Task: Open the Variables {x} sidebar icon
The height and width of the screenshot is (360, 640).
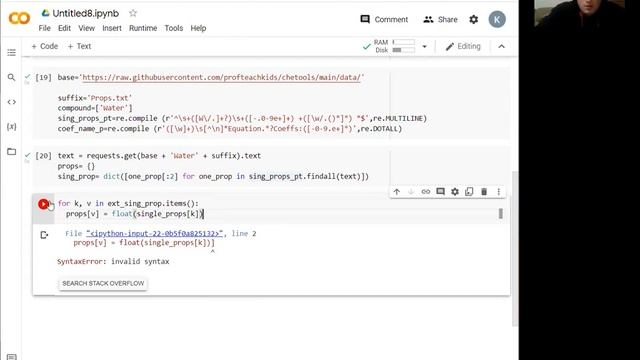Action: [11, 127]
